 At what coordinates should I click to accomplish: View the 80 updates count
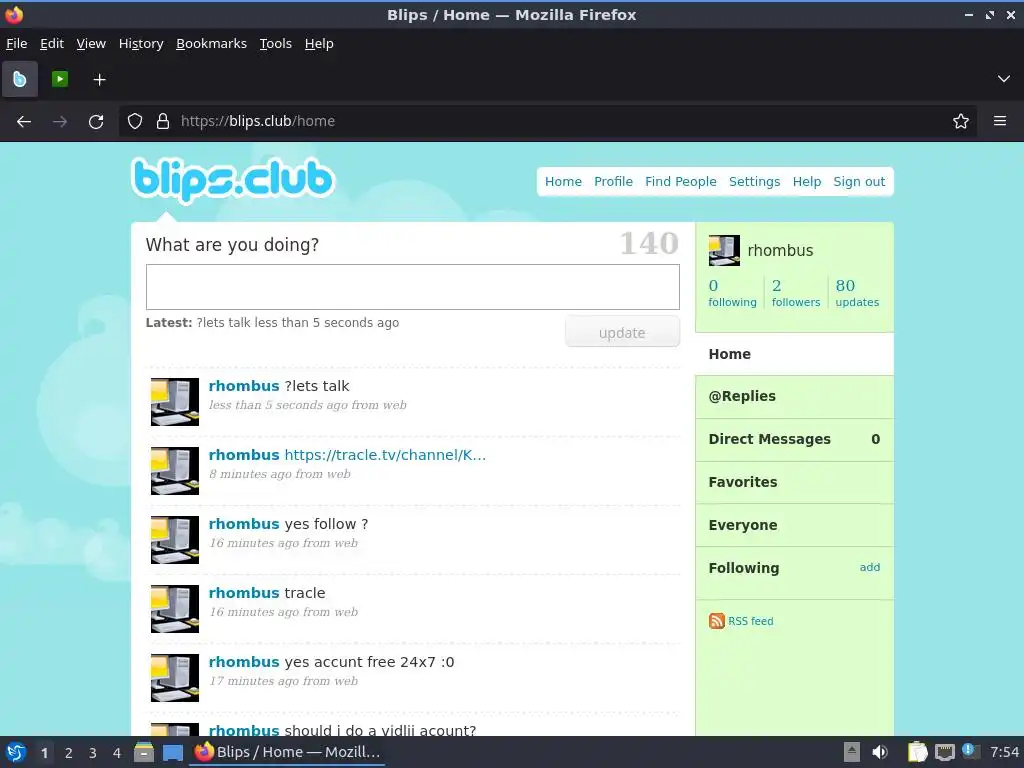point(857,293)
